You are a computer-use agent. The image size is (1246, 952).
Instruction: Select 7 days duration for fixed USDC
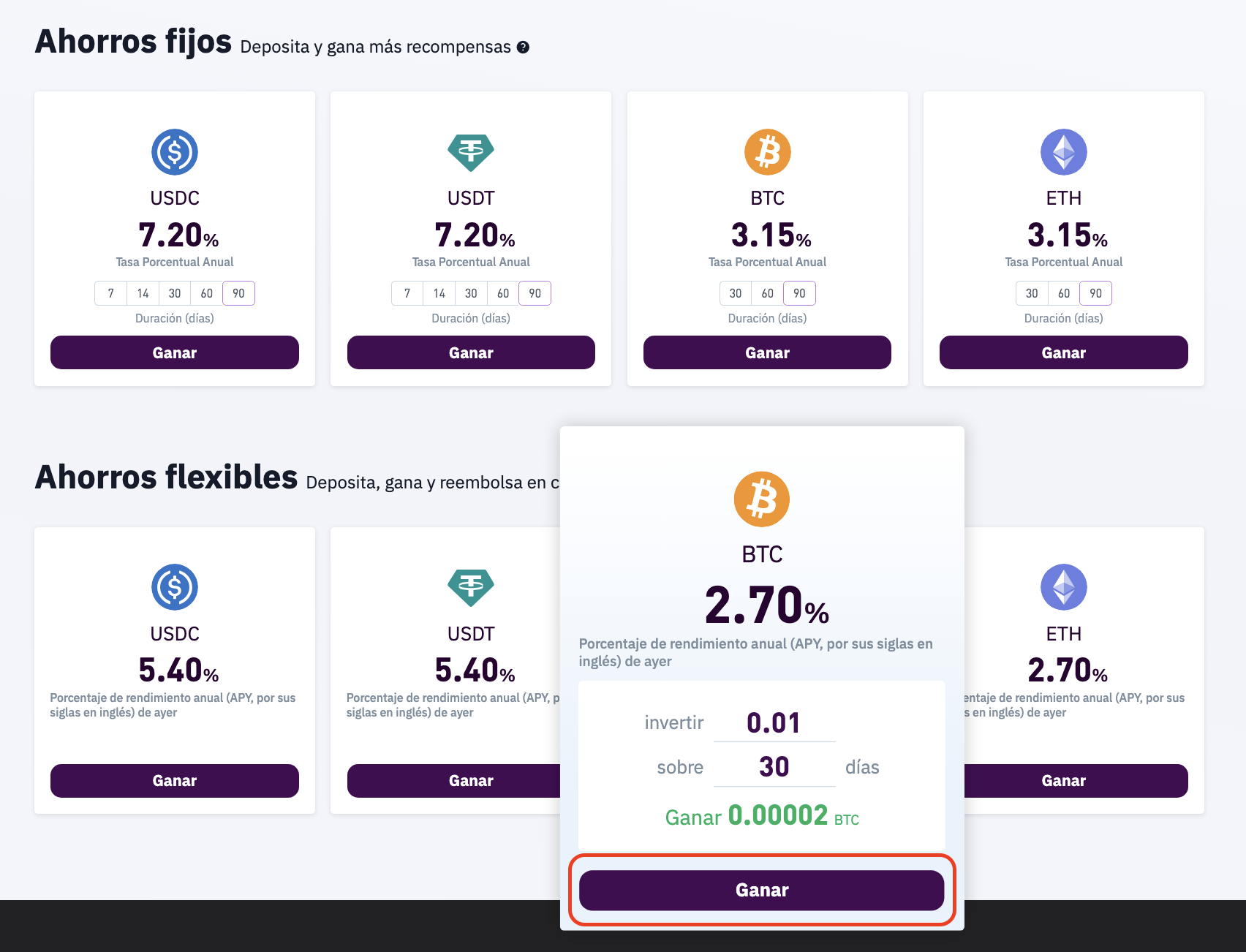pyautogui.click(x=111, y=293)
